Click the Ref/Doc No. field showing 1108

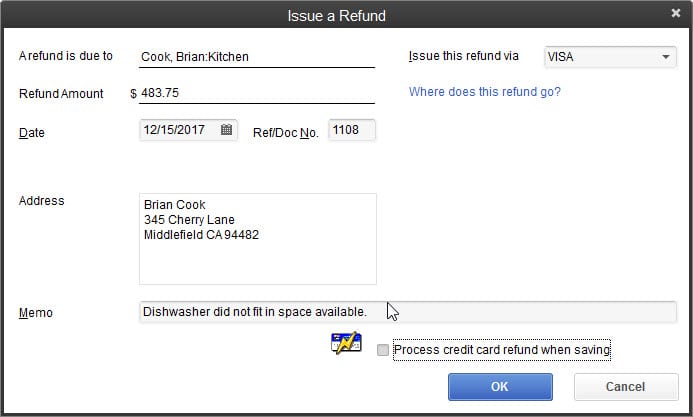351,130
